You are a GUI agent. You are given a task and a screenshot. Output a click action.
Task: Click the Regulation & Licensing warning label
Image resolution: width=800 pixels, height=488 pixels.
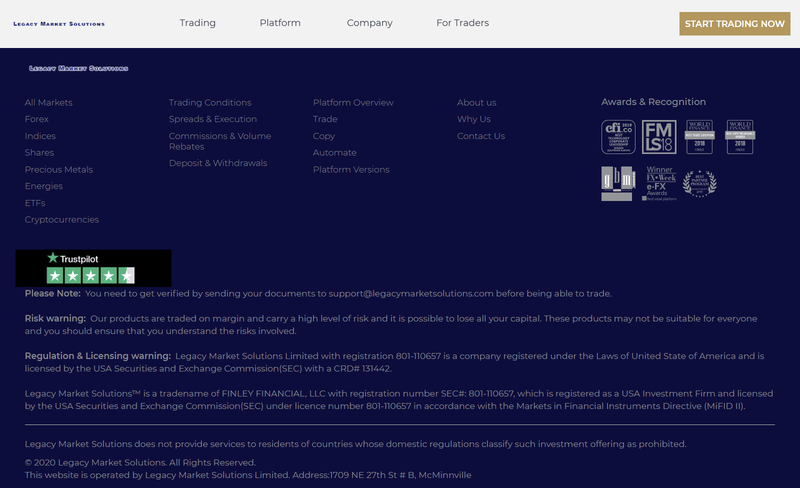click(x=97, y=356)
